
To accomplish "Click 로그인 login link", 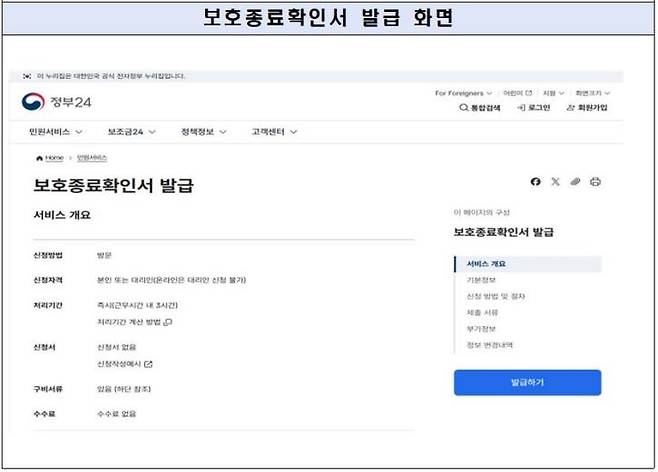I will pos(533,108).
